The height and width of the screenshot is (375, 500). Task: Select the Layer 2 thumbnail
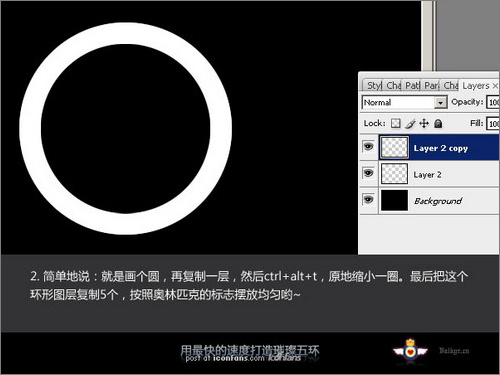pos(394,173)
